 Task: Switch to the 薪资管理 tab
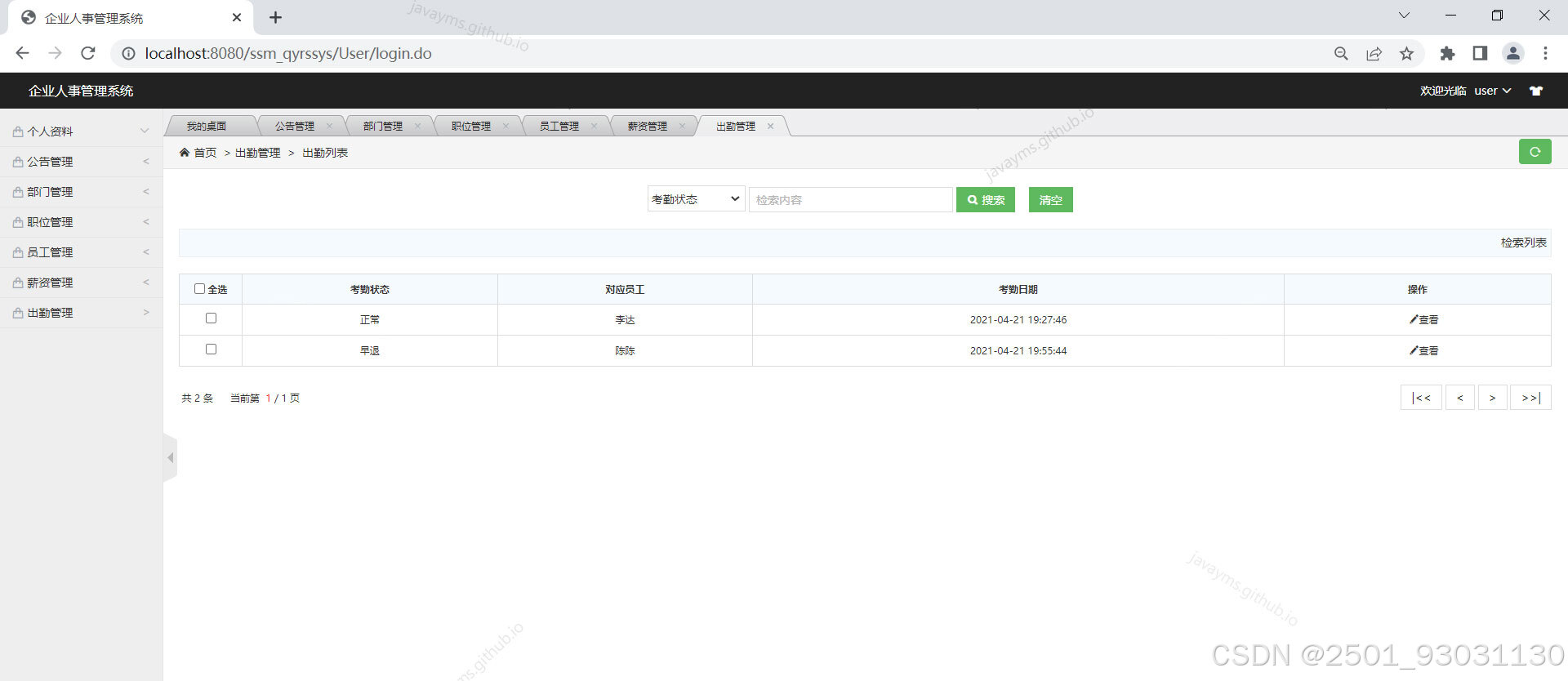click(x=648, y=126)
